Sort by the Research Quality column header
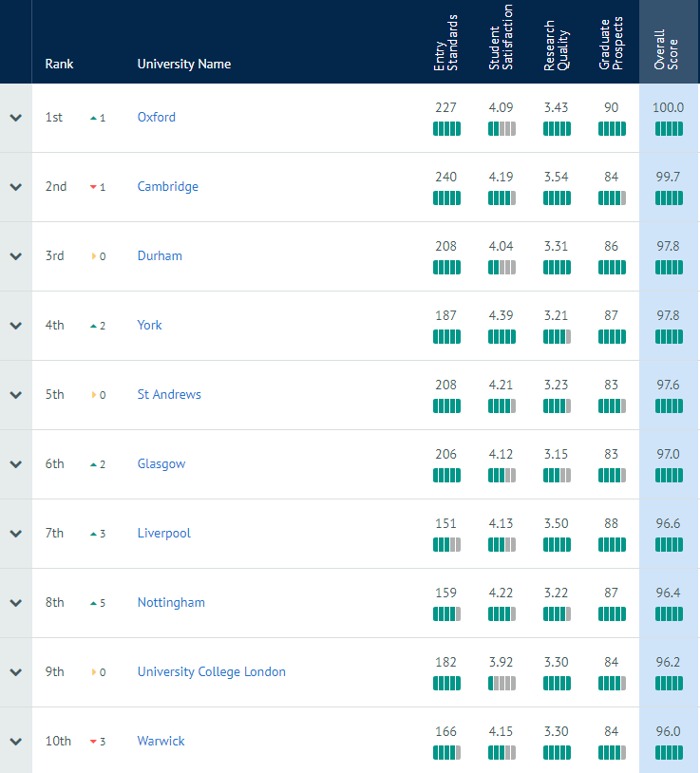 556,45
